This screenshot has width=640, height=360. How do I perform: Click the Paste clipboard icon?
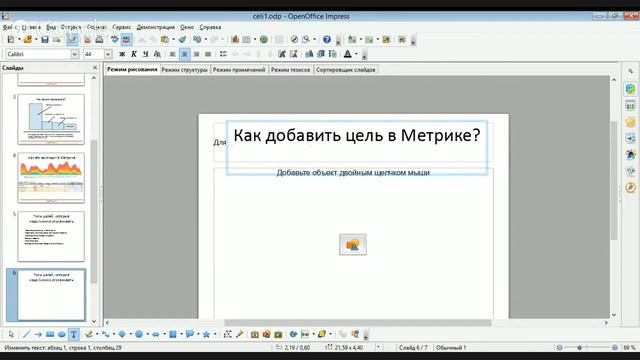coord(165,40)
